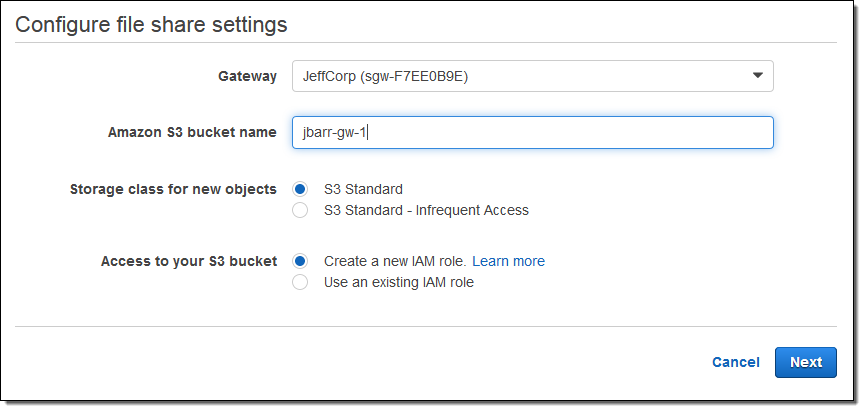Click the 'Access to your S3 bucket' label
The width and height of the screenshot is (864, 411).
pyautogui.click(x=189, y=261)
